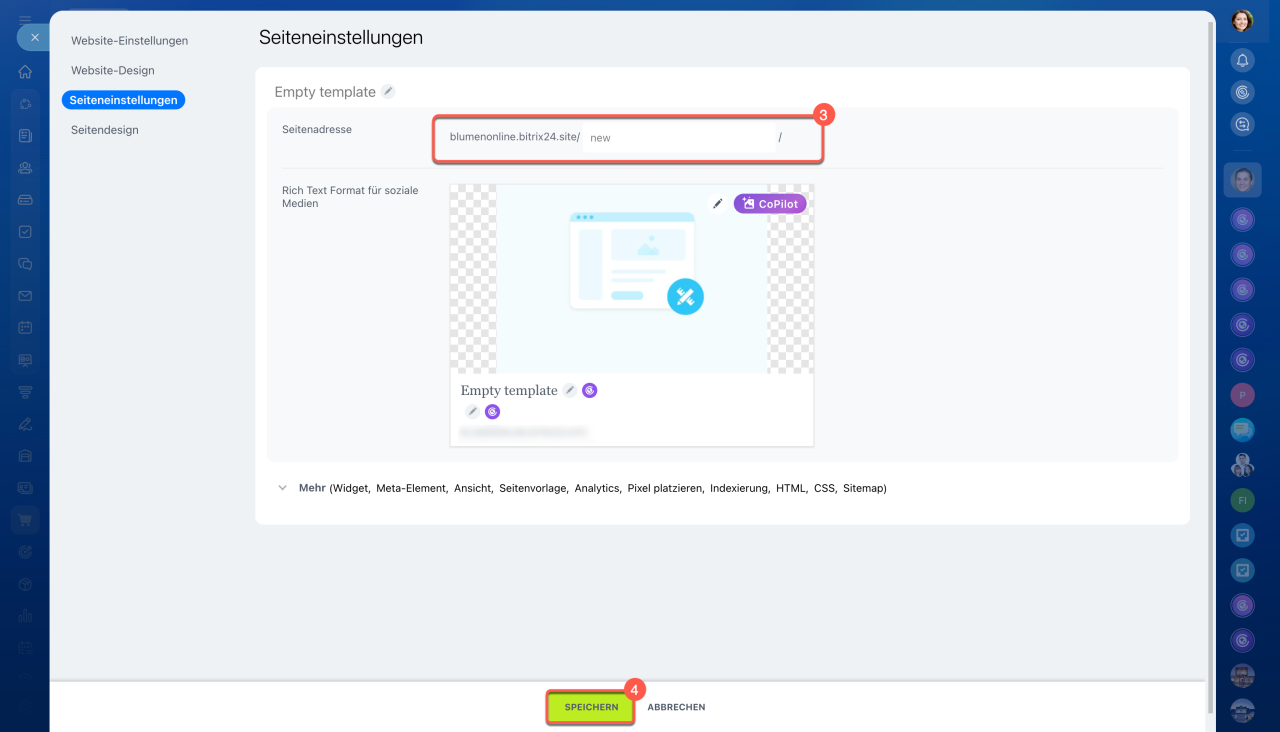The image size is (1280, 732).
Task: Open the user profile avatar in the top right
Action: coord(1242,20)
